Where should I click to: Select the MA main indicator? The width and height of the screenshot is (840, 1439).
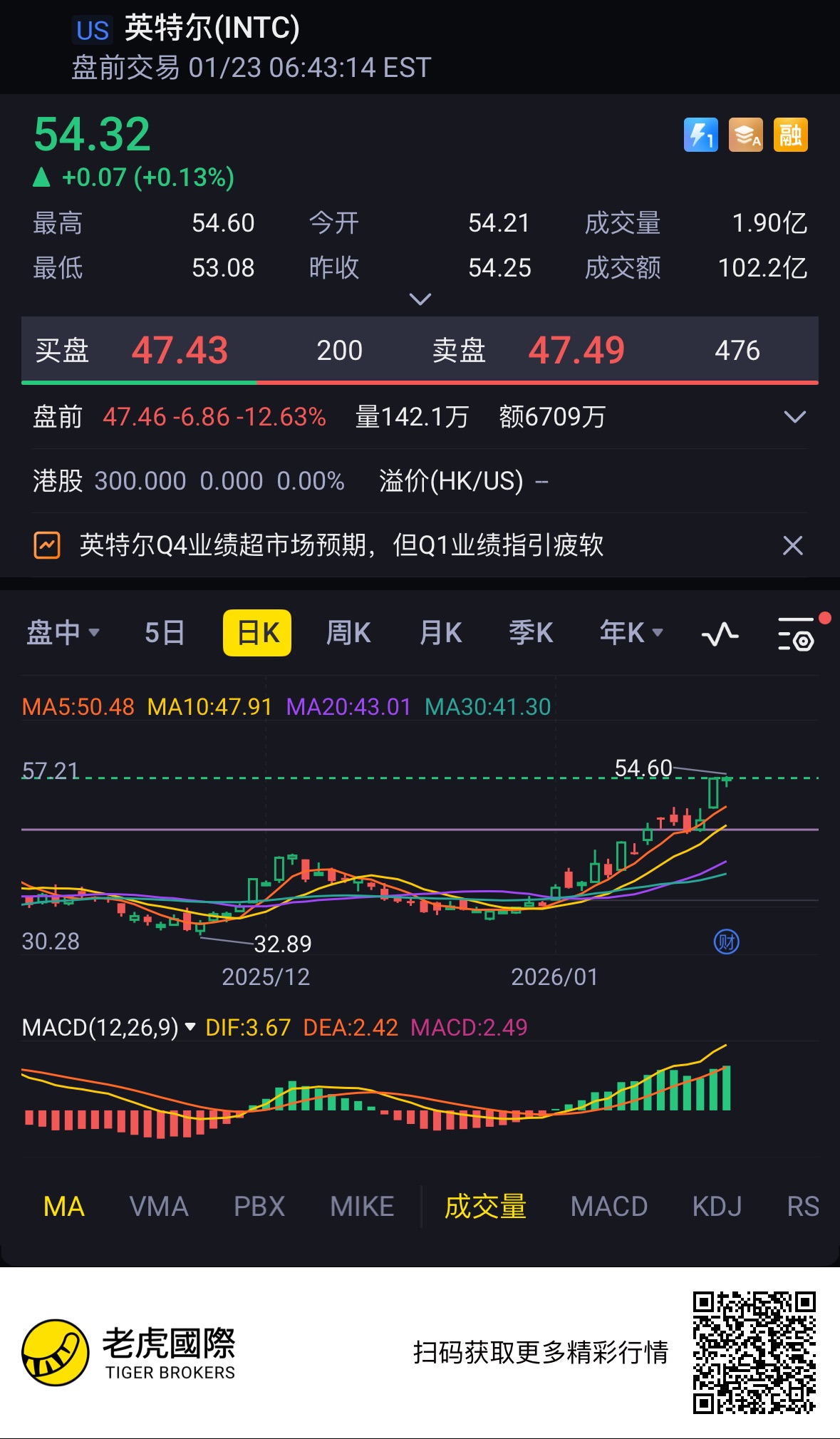coord(64,1207)
